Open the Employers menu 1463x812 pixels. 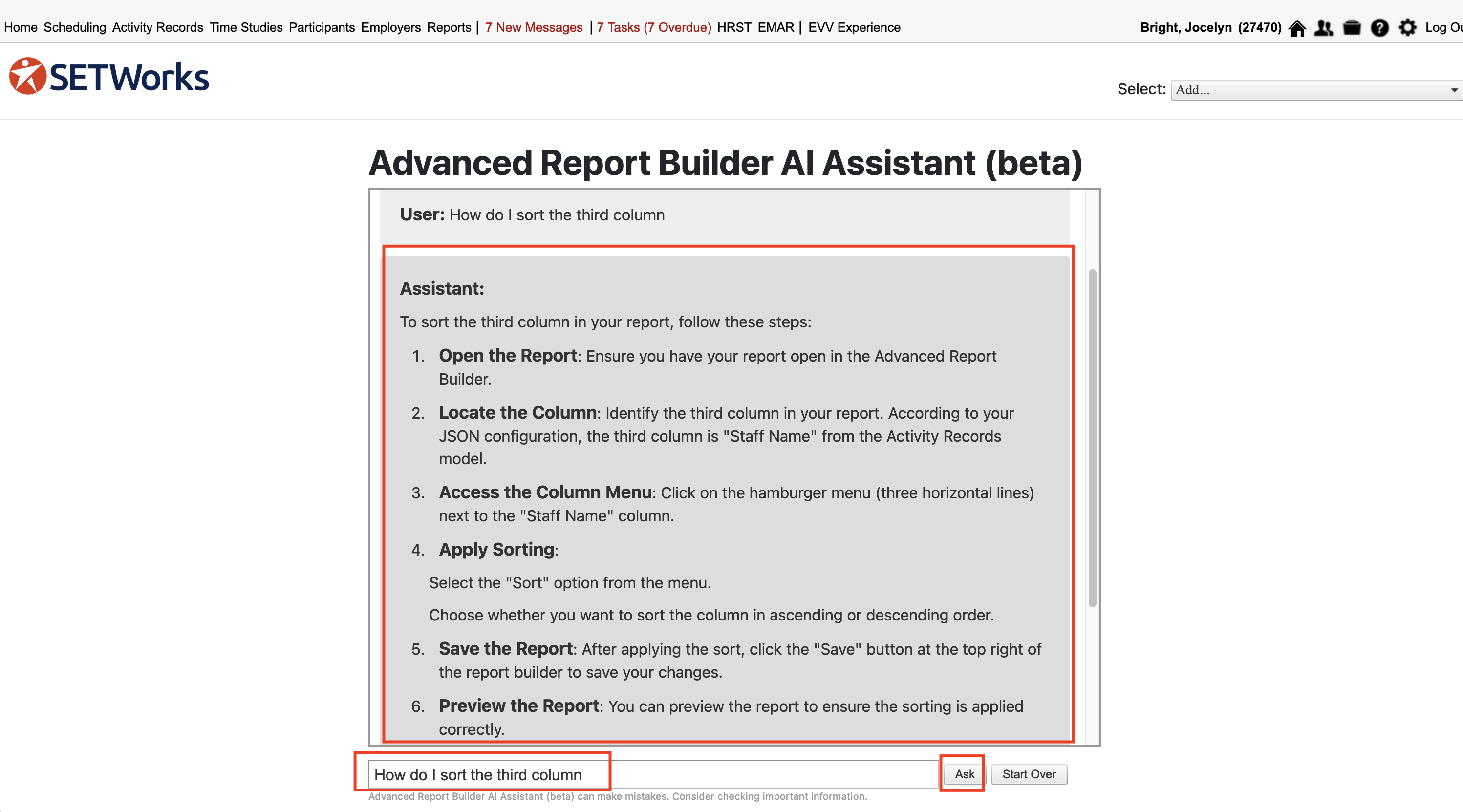[x=391, y=27]
